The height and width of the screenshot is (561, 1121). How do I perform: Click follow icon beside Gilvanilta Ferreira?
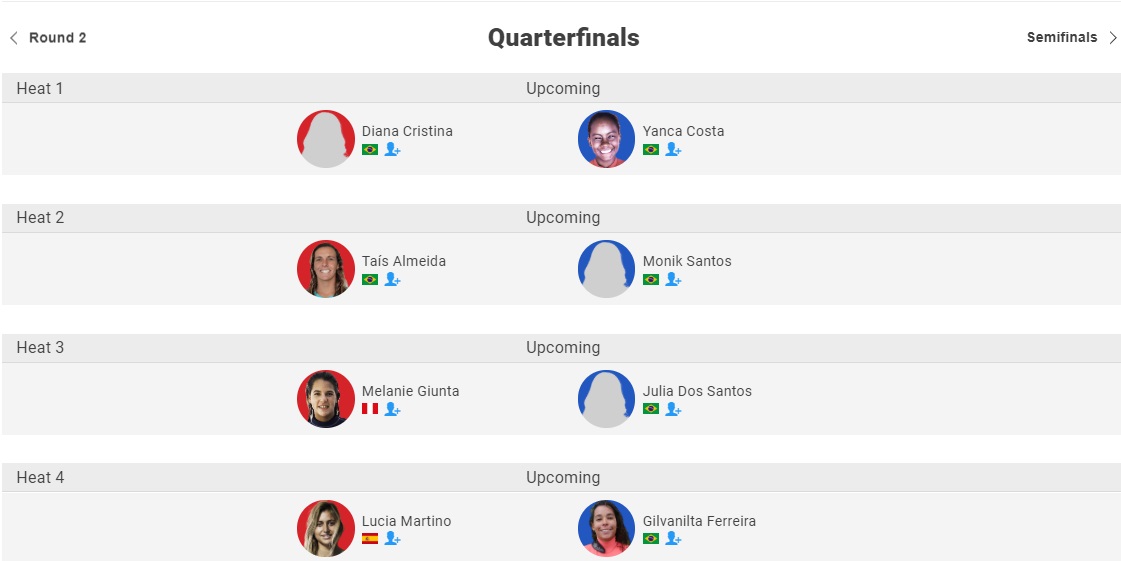[673, 539]
